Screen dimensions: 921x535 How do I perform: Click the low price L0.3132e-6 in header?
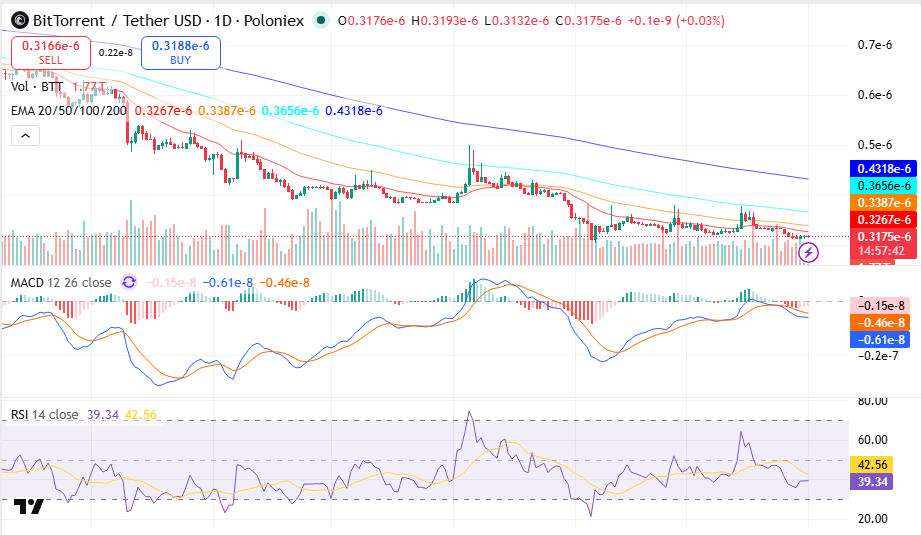pyautogui.click(x=517, y=21)
